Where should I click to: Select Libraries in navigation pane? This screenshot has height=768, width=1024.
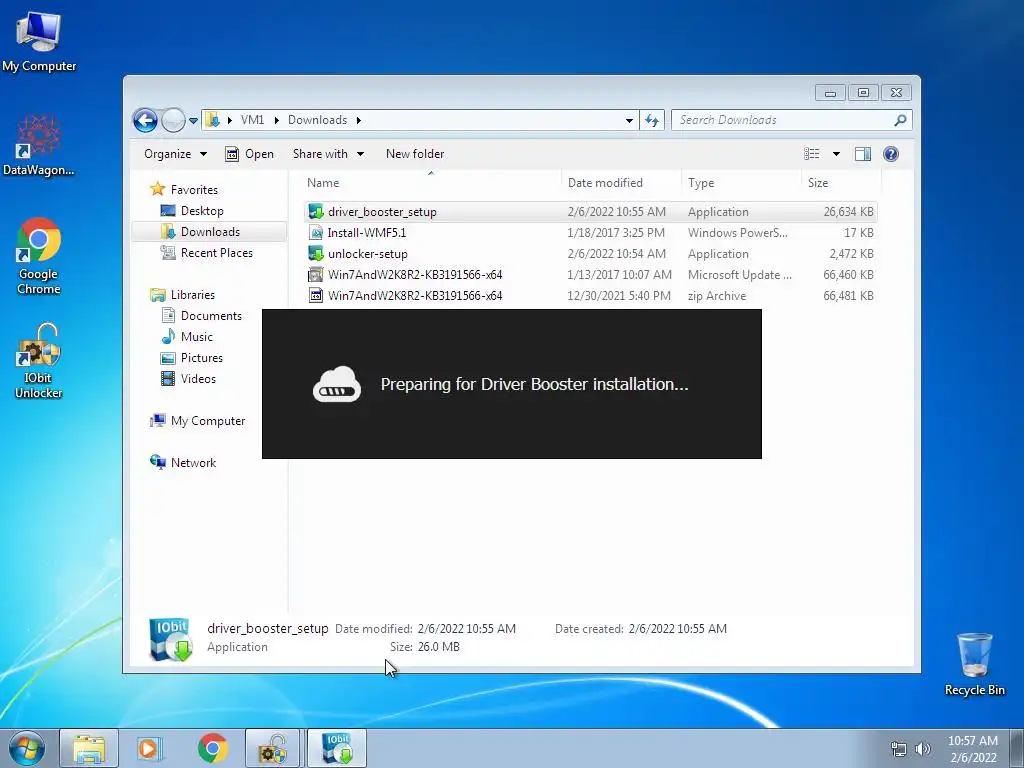tap(182, 295)
